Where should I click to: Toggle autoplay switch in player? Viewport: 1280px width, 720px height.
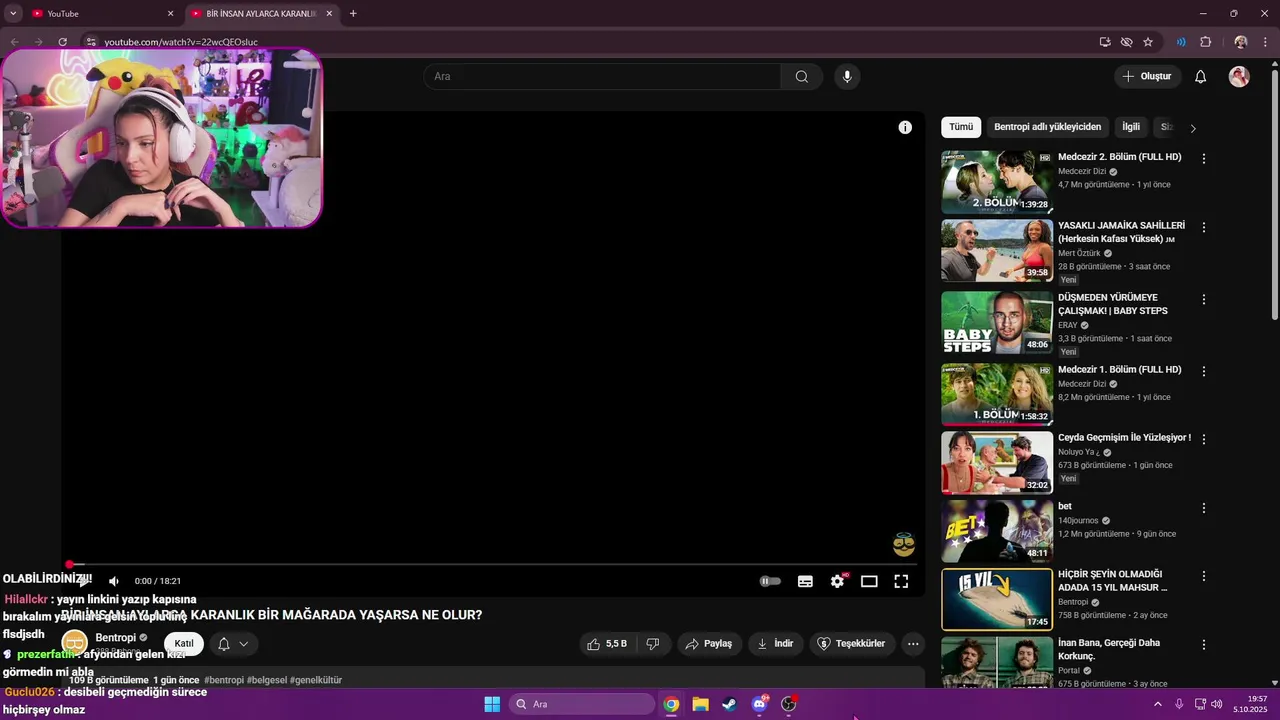pyautogui.click(x=770, y=581)
